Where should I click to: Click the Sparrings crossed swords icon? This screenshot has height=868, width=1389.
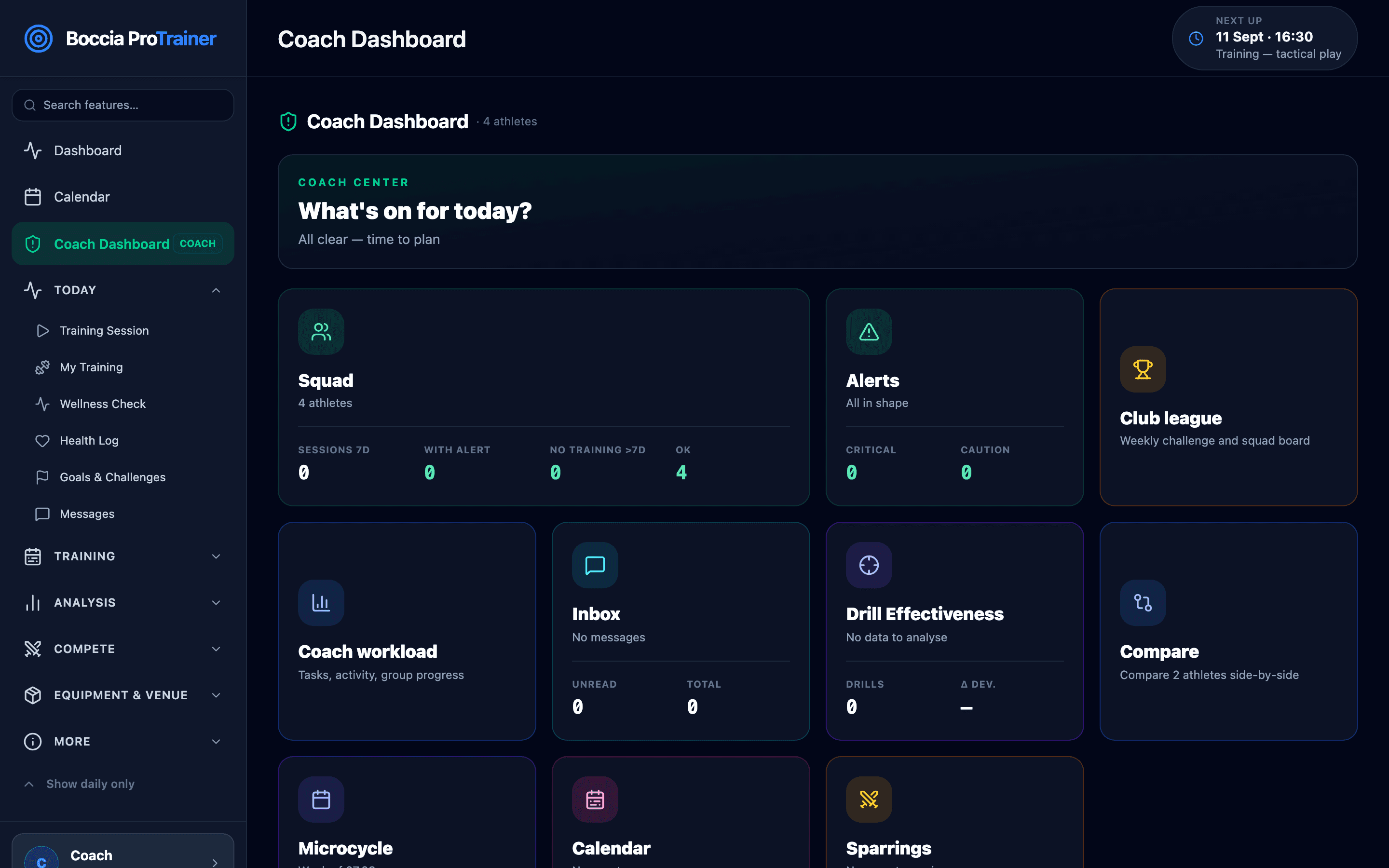[x=869, y=800]
